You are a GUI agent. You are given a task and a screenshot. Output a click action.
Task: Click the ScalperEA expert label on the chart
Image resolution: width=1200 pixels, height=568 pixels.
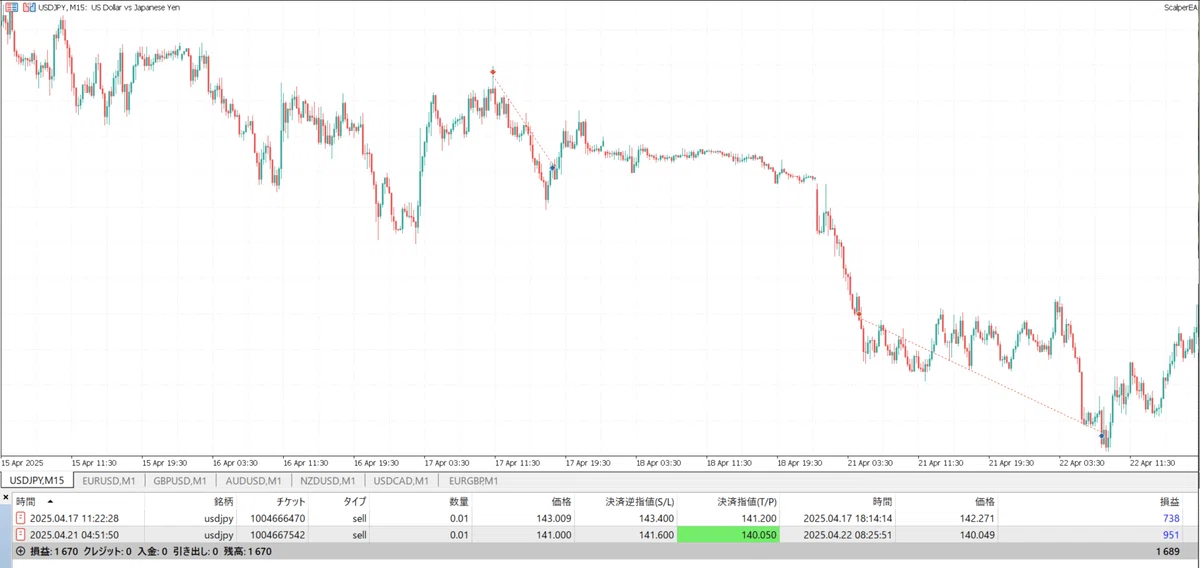coord(1181,7)
